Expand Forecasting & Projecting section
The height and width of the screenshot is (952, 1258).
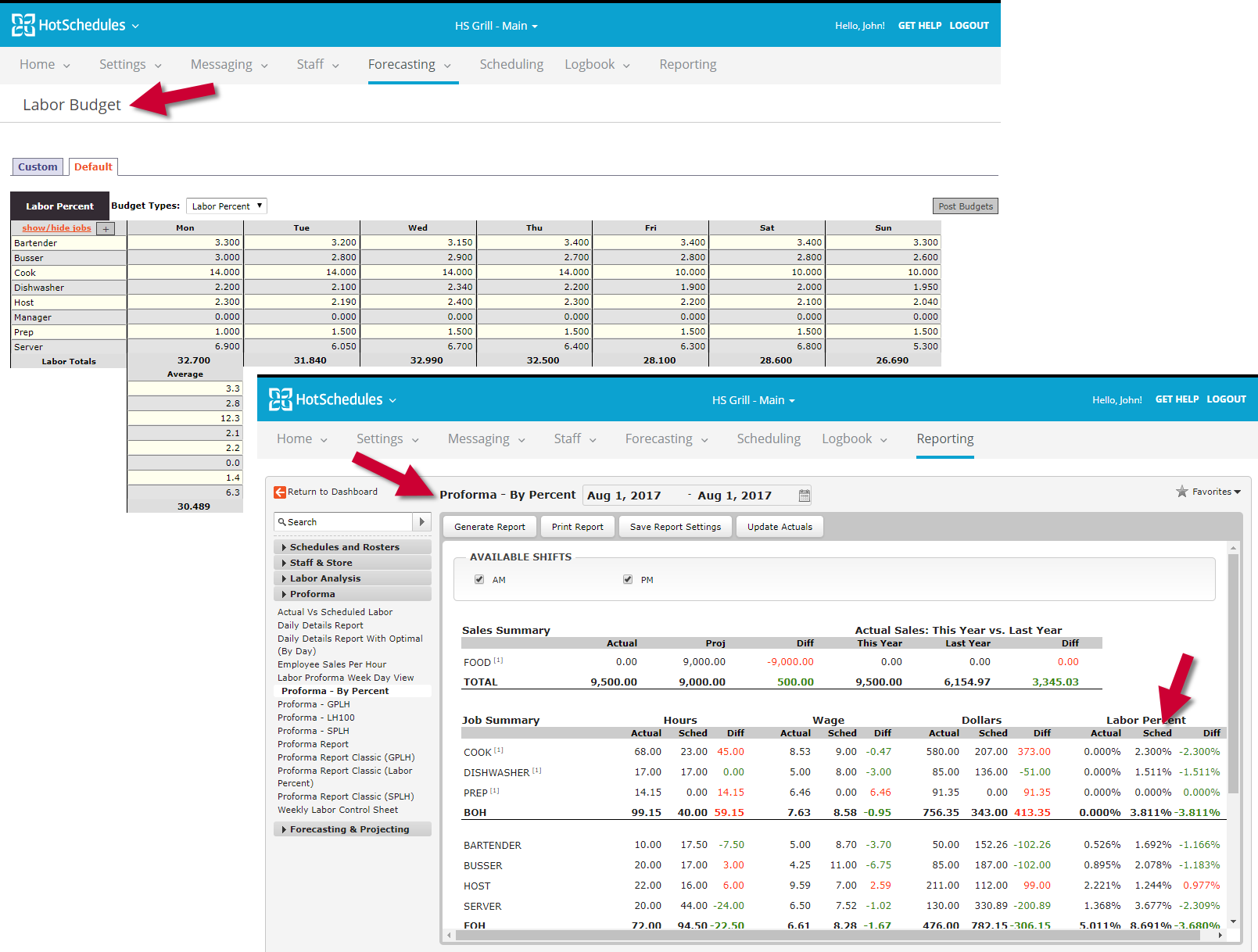click(x=353, y=829)
